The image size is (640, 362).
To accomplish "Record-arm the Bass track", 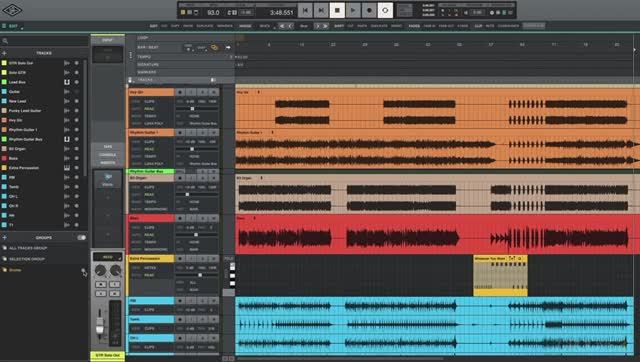I will [x=180, y=218].
